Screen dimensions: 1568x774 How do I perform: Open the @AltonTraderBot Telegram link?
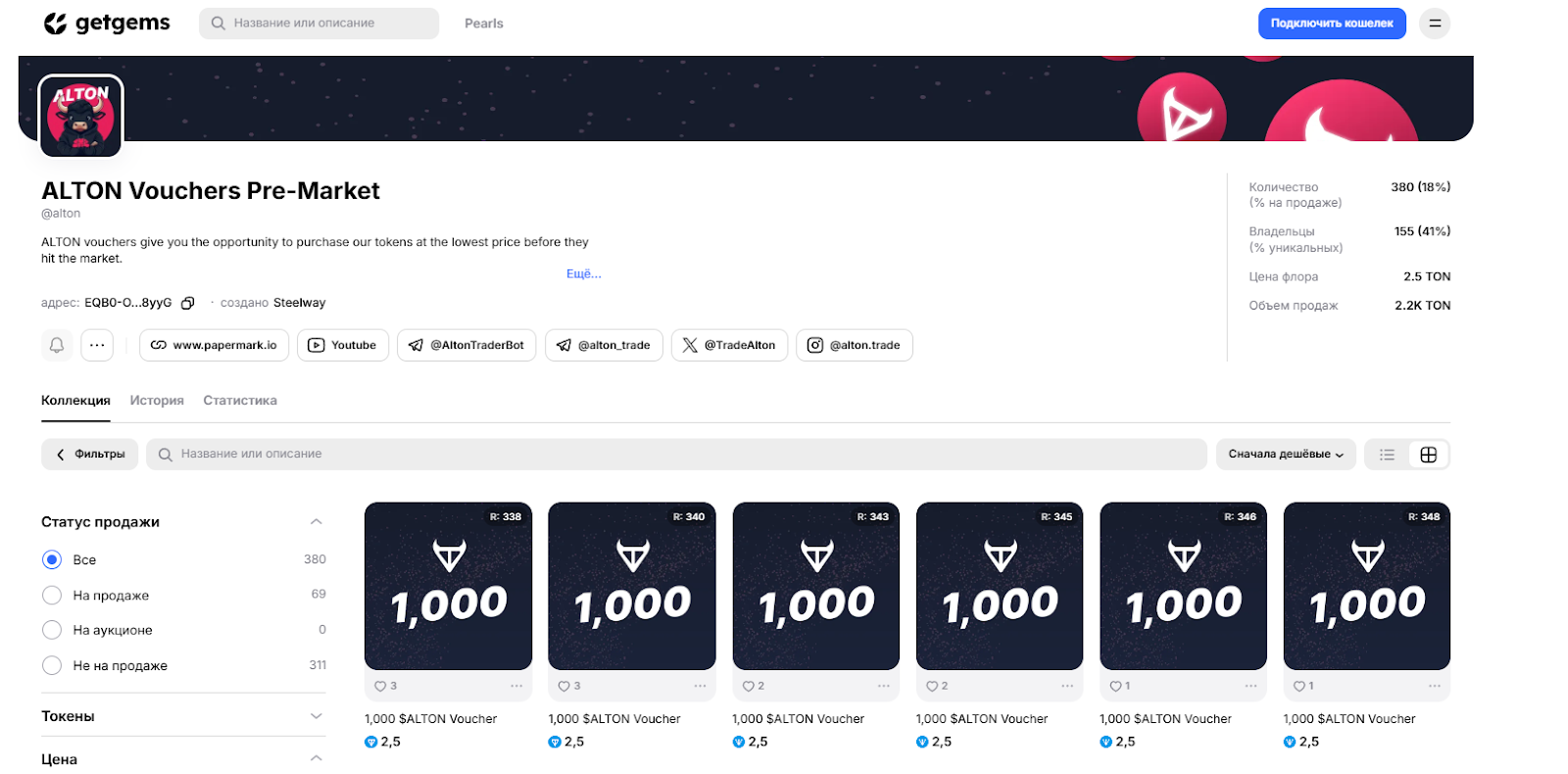(x=466, y=345)
